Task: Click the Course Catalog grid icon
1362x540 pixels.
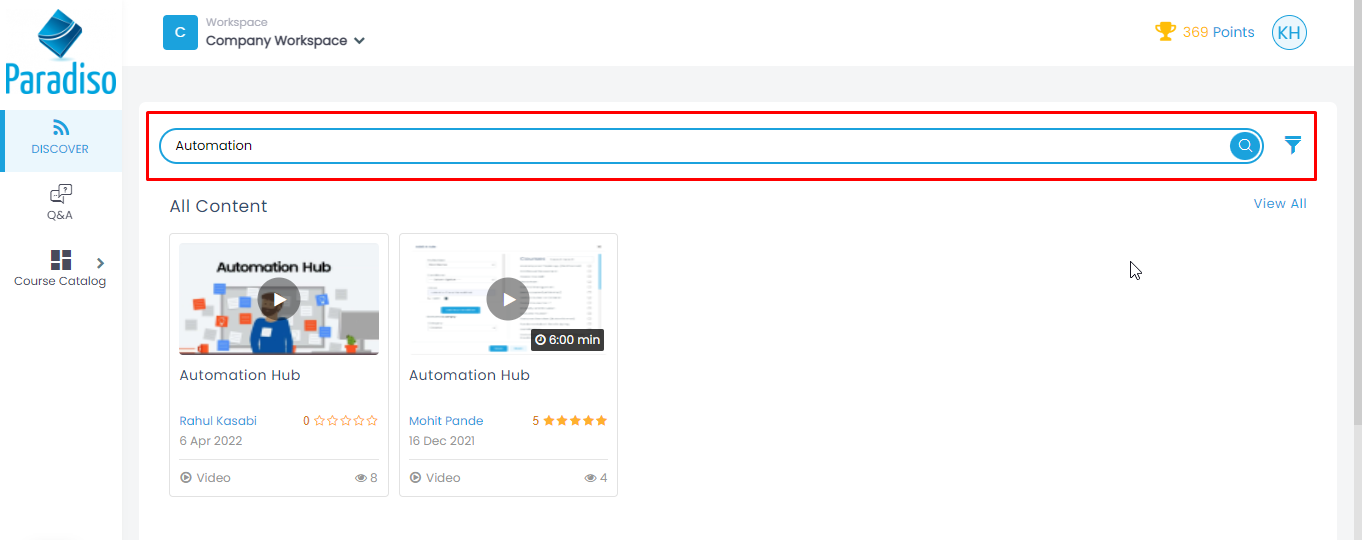Action: (61, 260)
